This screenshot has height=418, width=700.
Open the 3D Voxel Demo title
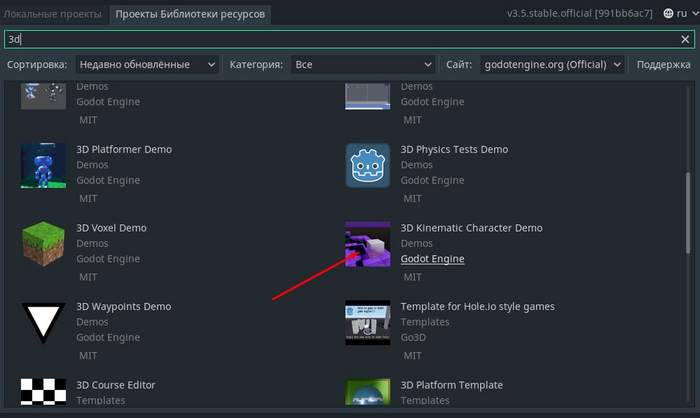coord(111,228)
